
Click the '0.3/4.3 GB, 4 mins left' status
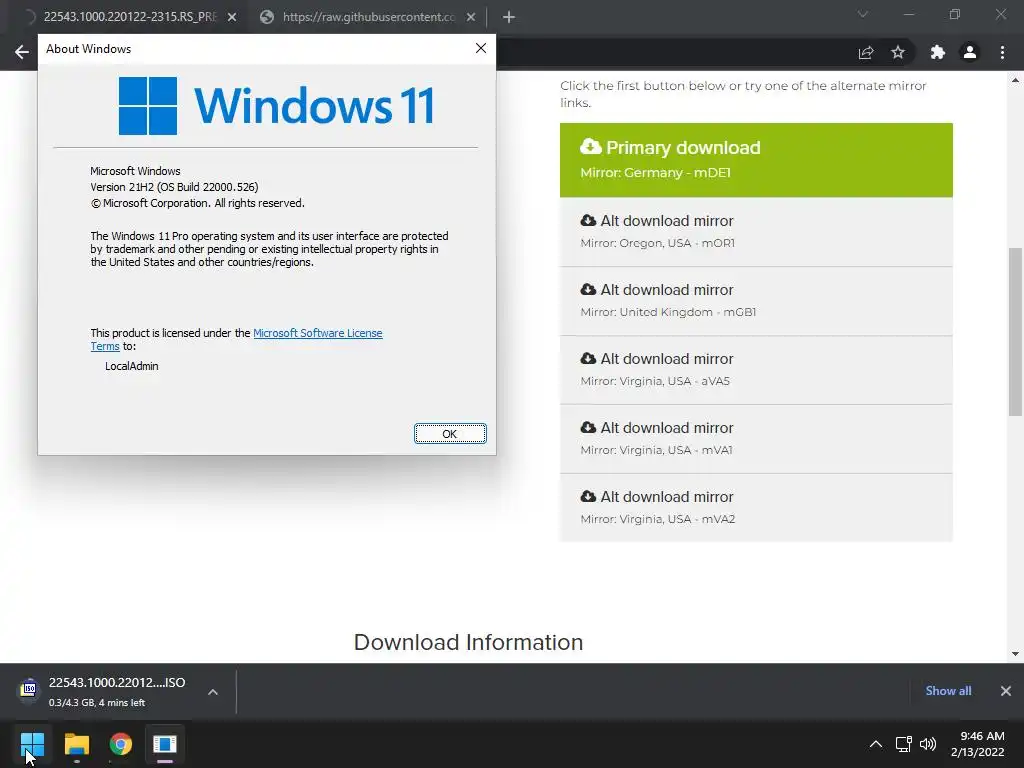click(97, 703)
